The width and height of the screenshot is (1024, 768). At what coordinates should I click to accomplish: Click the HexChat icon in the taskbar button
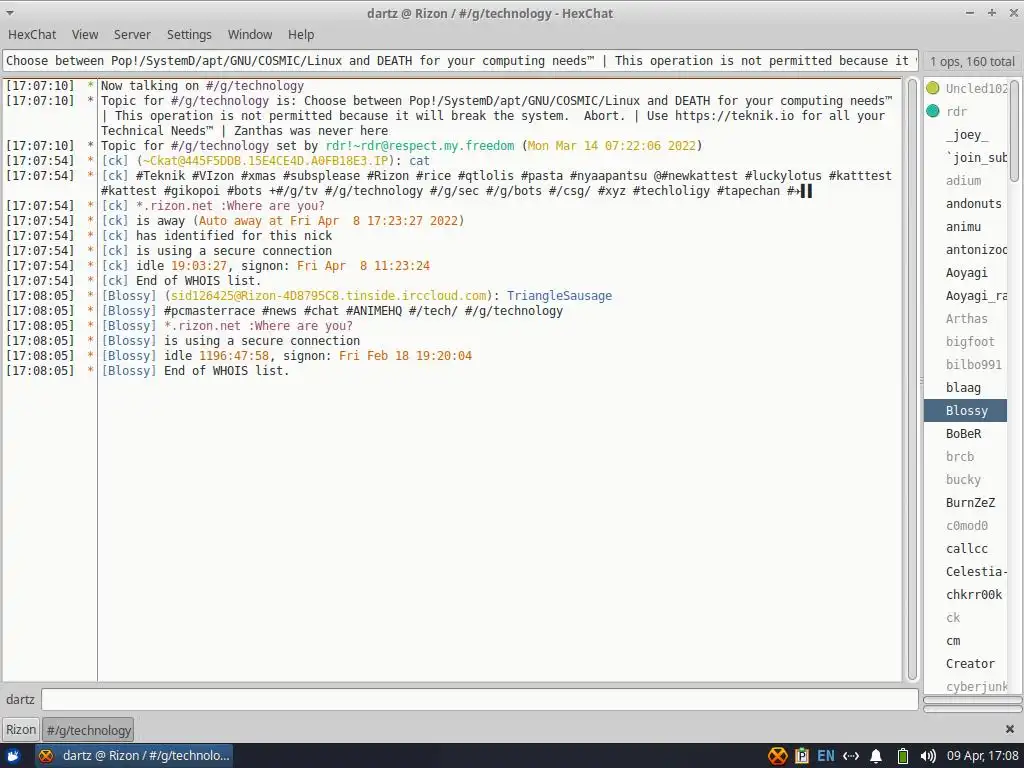click(46, 756)
